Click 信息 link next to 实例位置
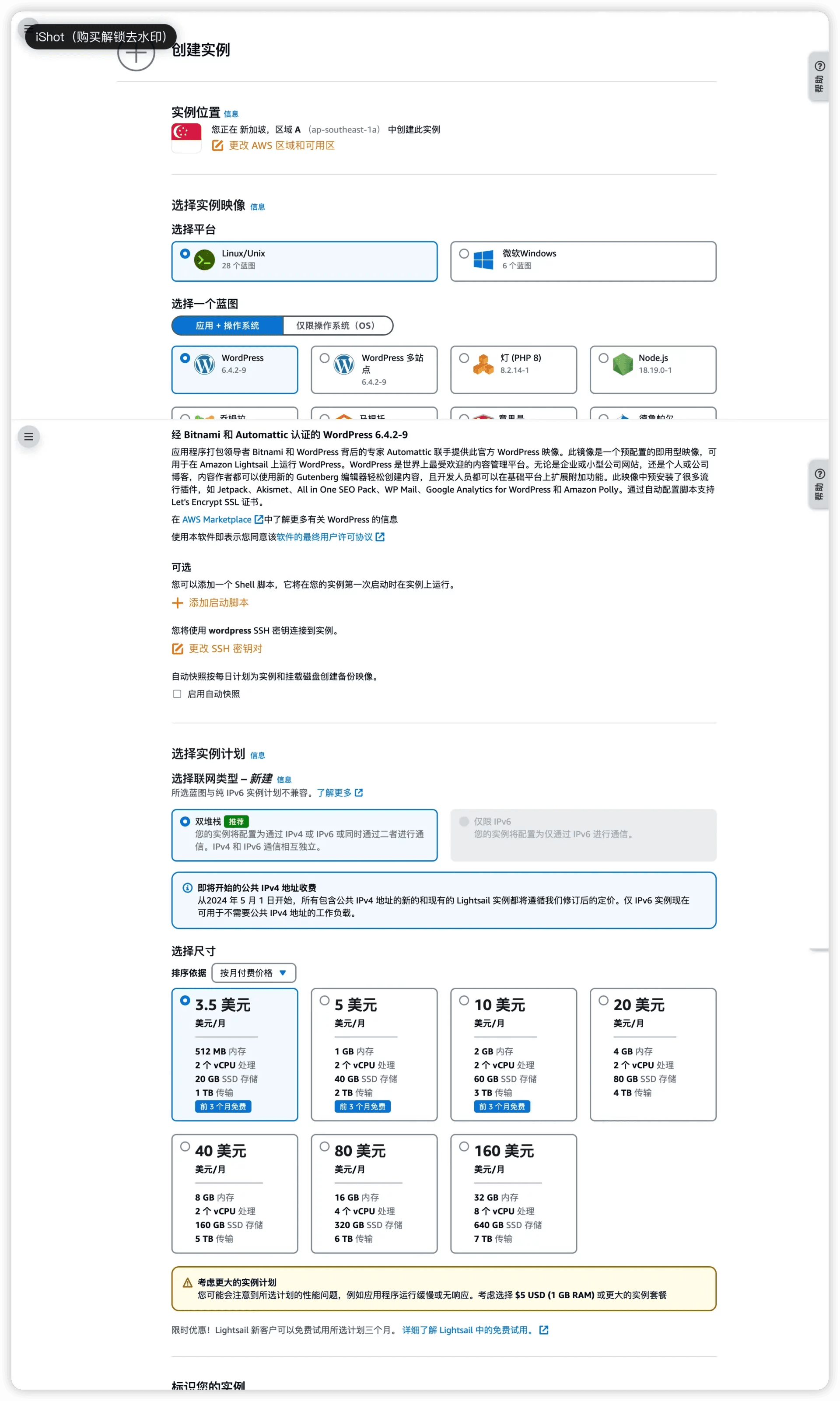The image size is (840, 1401). click(231, 114)
